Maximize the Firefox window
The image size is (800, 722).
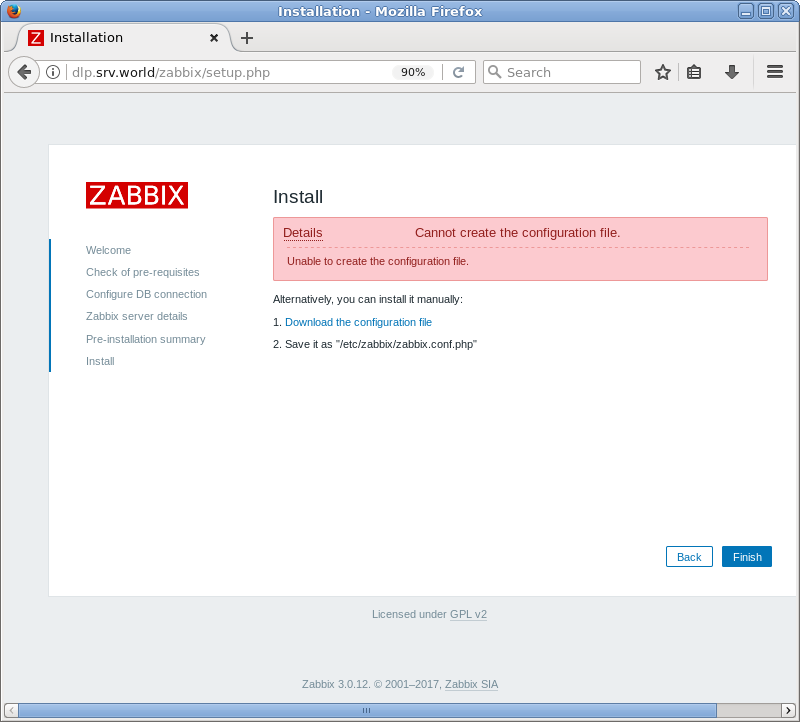click(x=766, y=11)
